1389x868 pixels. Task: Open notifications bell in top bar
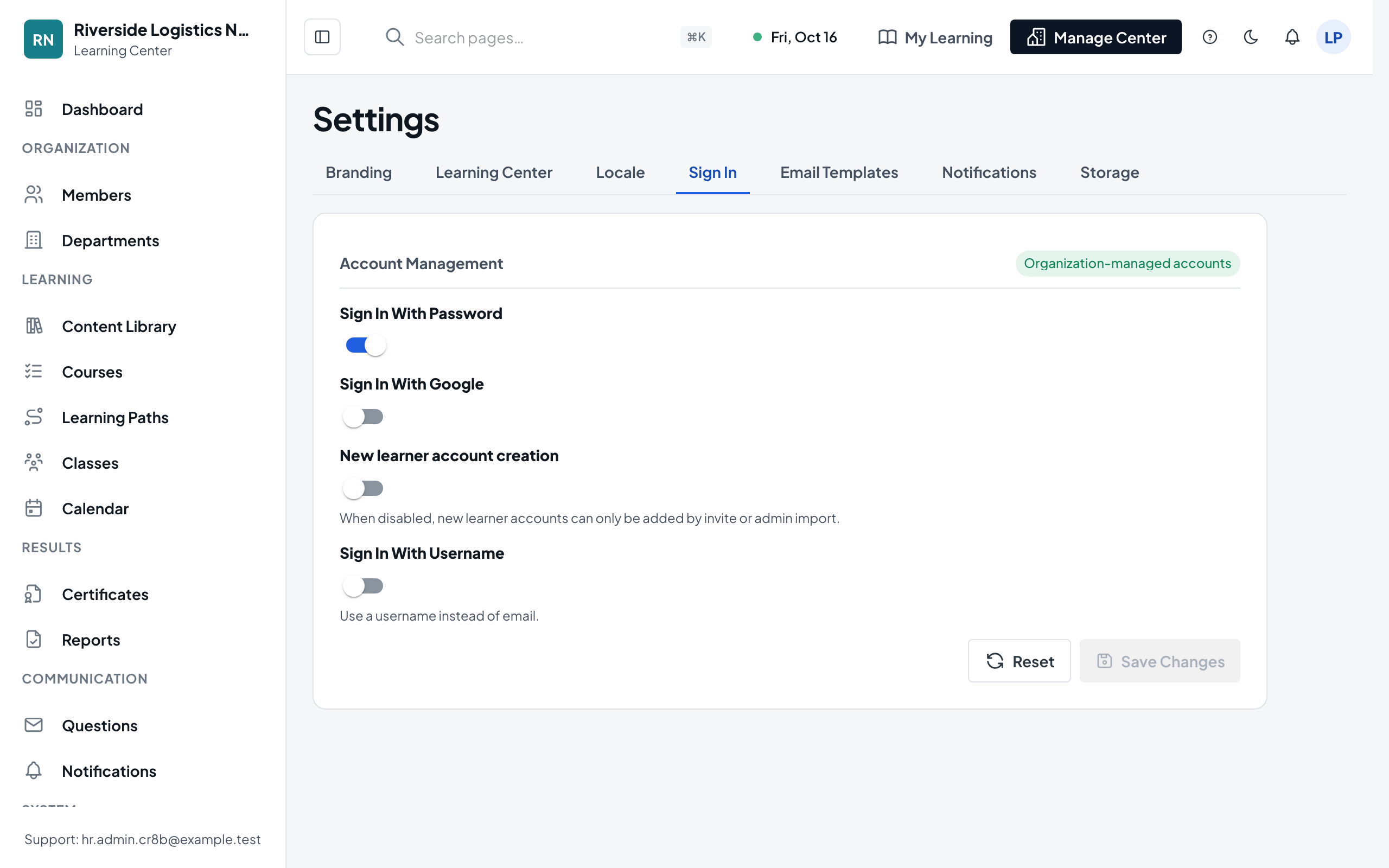coord(1292,37)
